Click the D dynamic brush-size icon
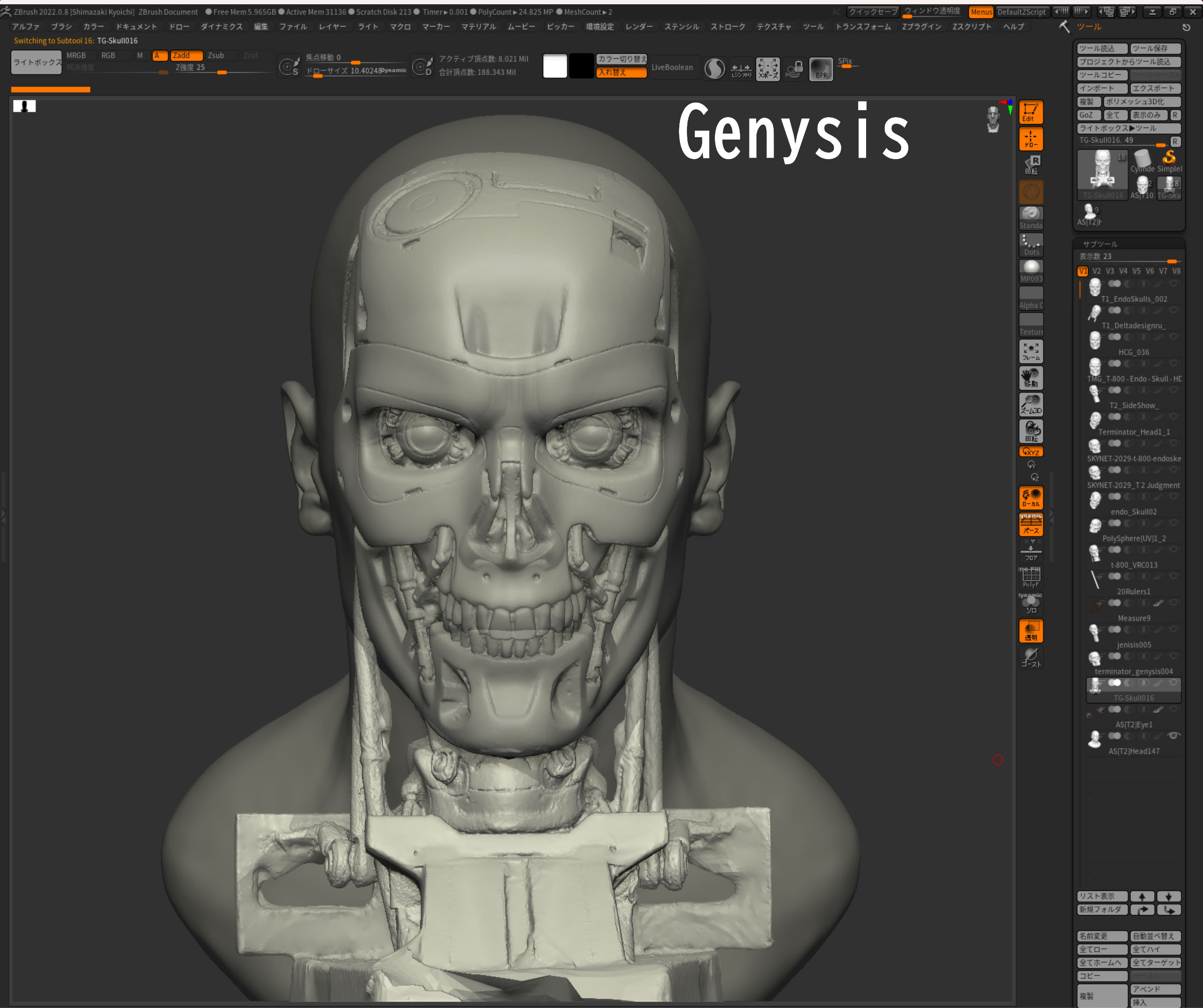 pyautogui.click(x=422, y=67)
